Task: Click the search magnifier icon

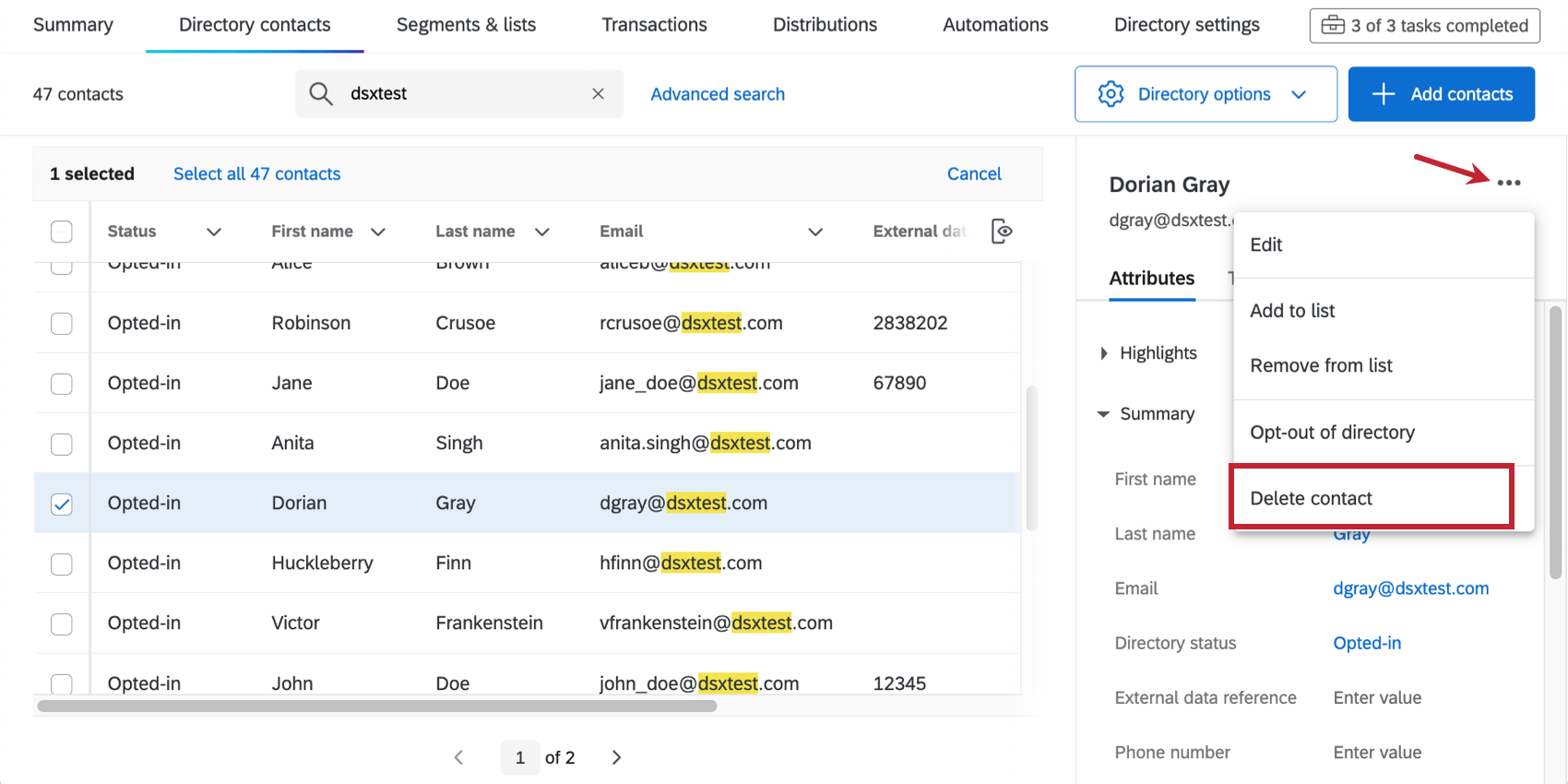Action: pyautogui.click(x=321, y=94)
